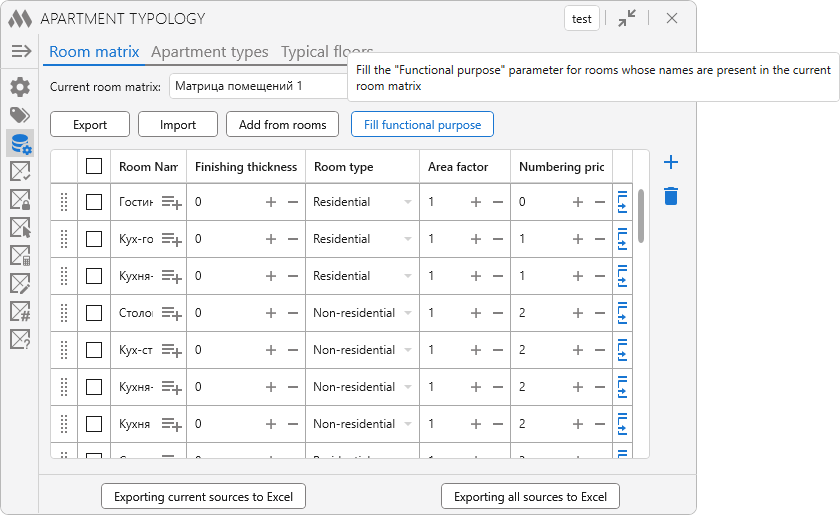Click the tags icon in the sidebar
Viewport: 840px width, 515px height.
click(20, 115)
